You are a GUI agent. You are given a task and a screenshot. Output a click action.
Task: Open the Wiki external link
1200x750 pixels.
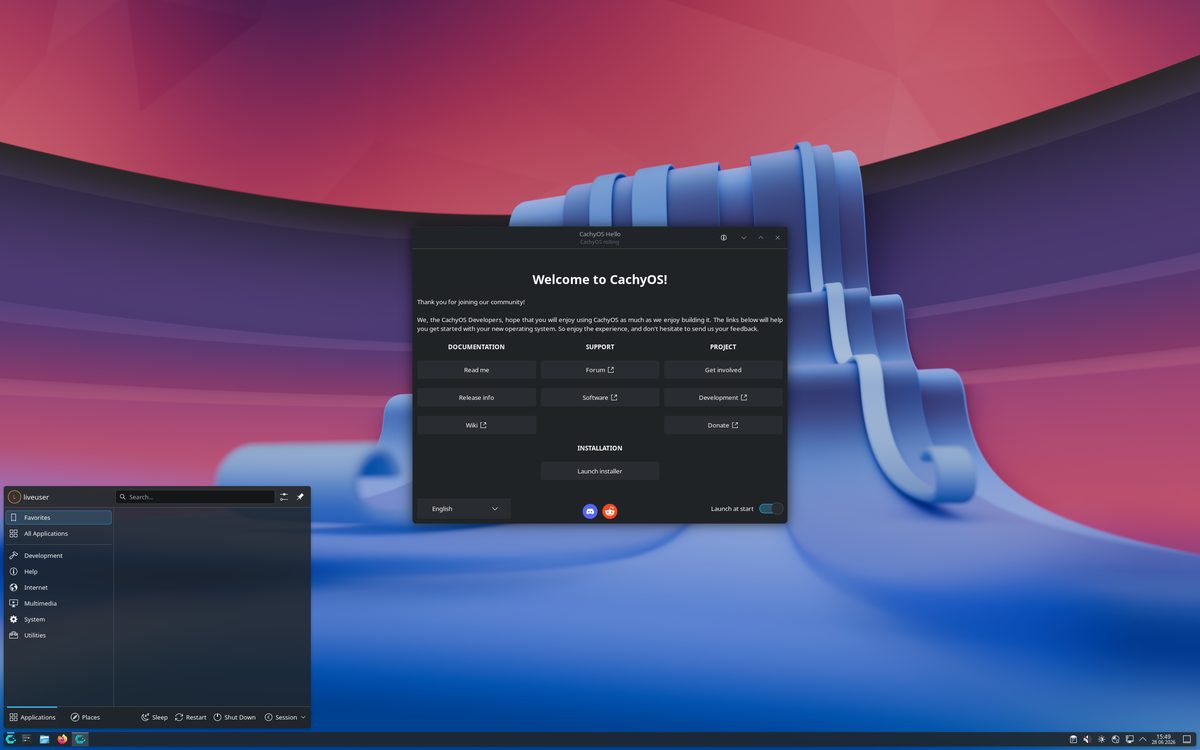(x=476, y=425)
